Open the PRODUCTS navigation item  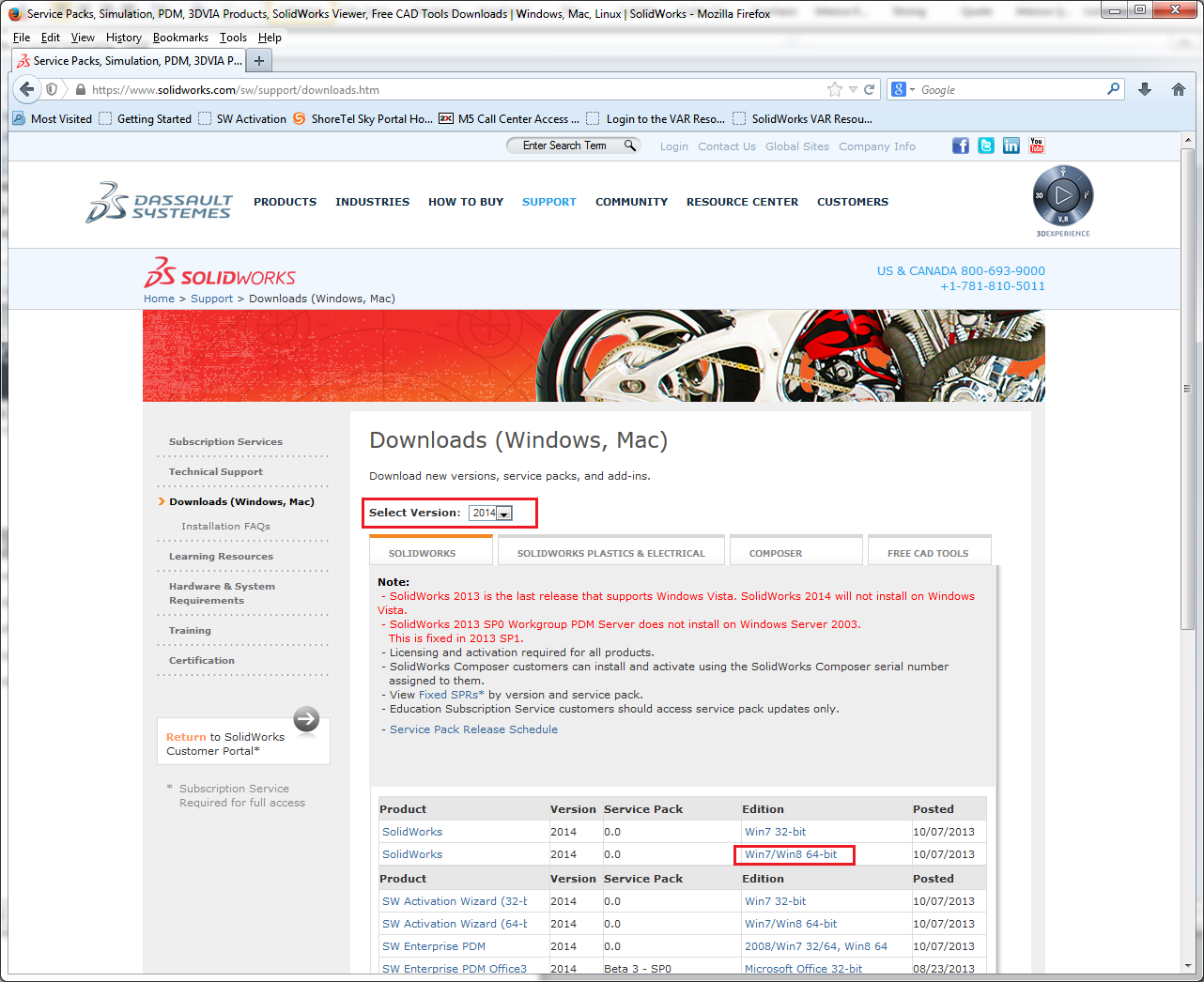[x=286, y=202]
